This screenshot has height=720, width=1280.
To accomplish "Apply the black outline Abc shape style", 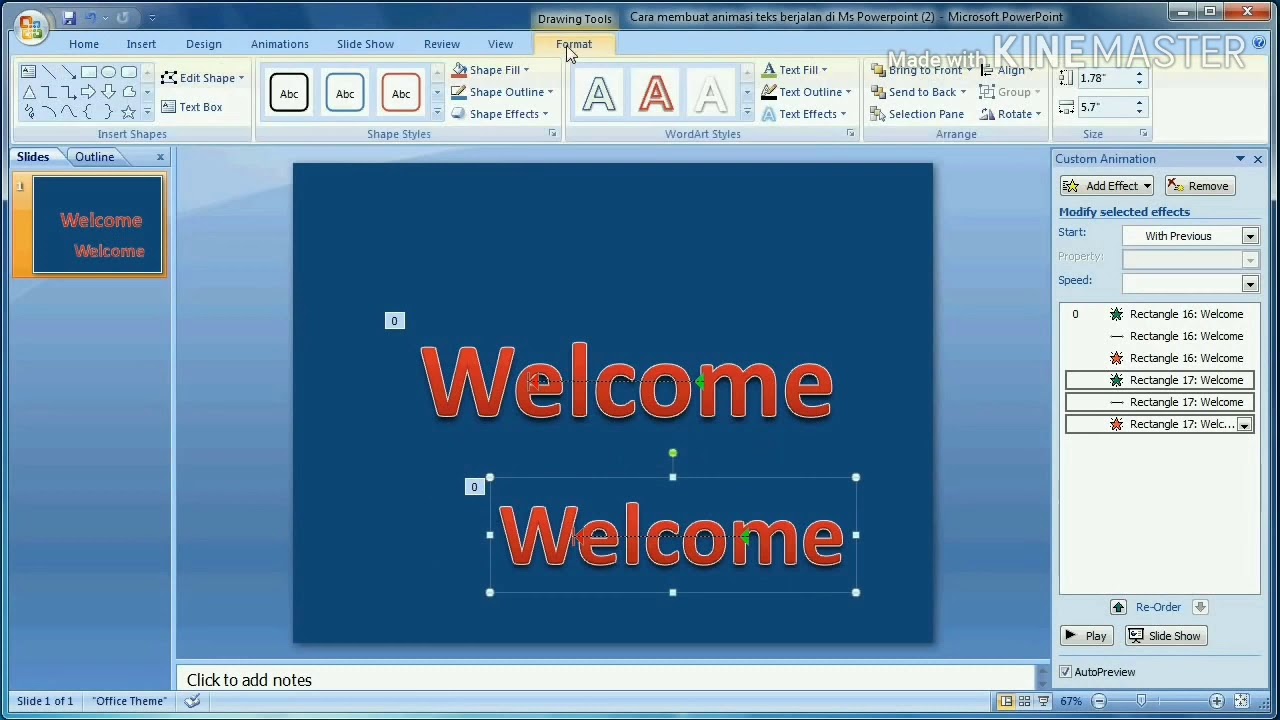I will (x=289, y=93).
